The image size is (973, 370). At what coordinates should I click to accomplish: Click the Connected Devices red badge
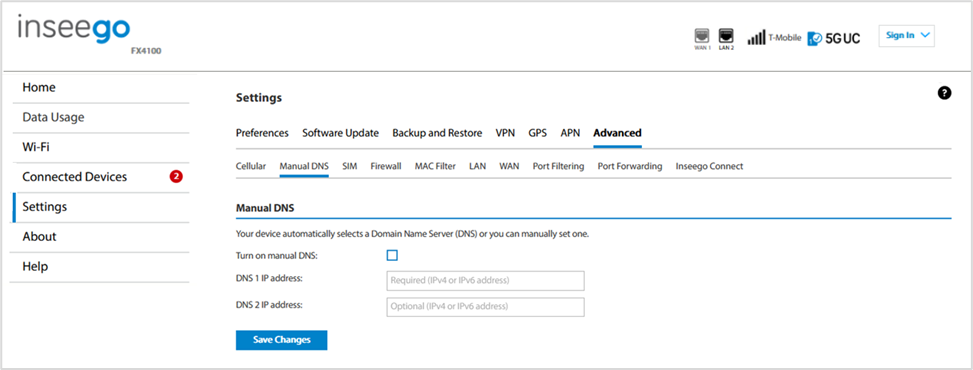tap(176, 177)
